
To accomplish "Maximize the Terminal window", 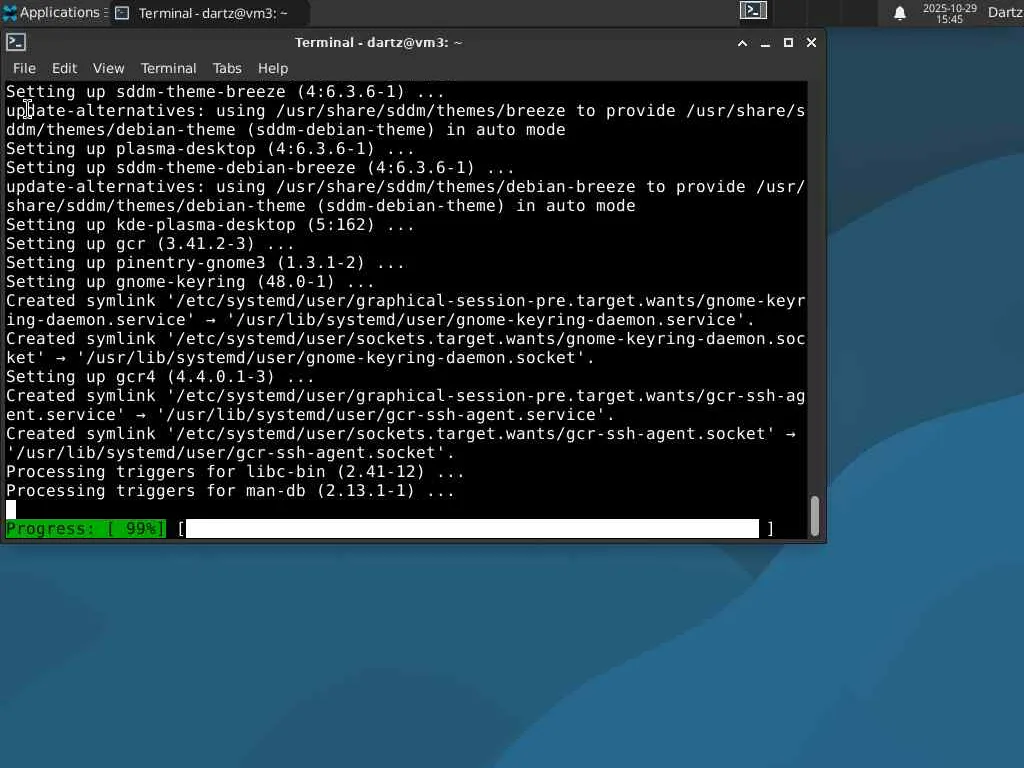I will click(x=788, y=42).
